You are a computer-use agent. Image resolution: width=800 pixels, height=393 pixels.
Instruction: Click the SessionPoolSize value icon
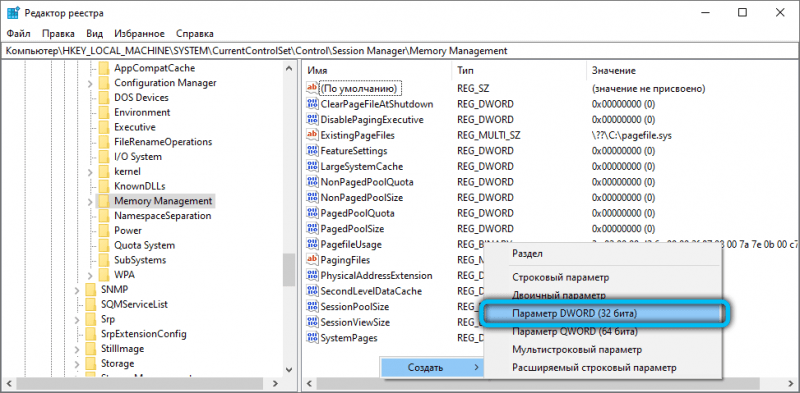click(x=312, y=307)
